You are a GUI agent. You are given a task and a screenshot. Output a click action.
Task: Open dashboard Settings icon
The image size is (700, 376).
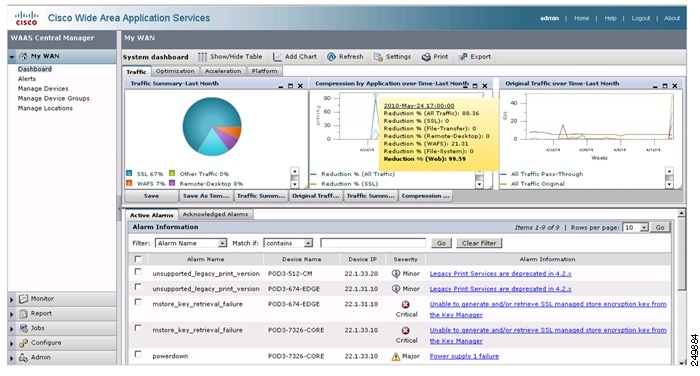coord(378,57)
